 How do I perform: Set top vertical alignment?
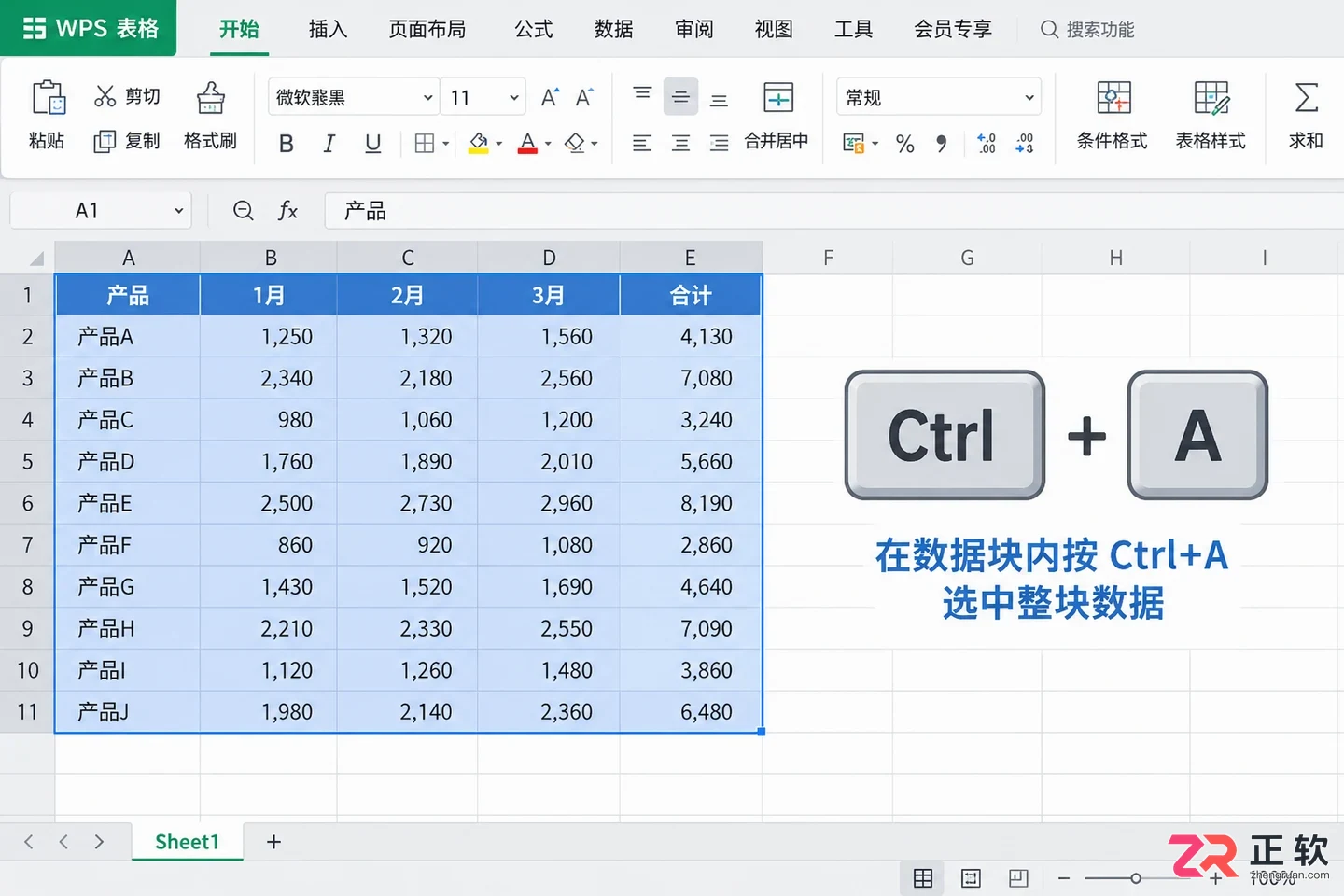642,94
